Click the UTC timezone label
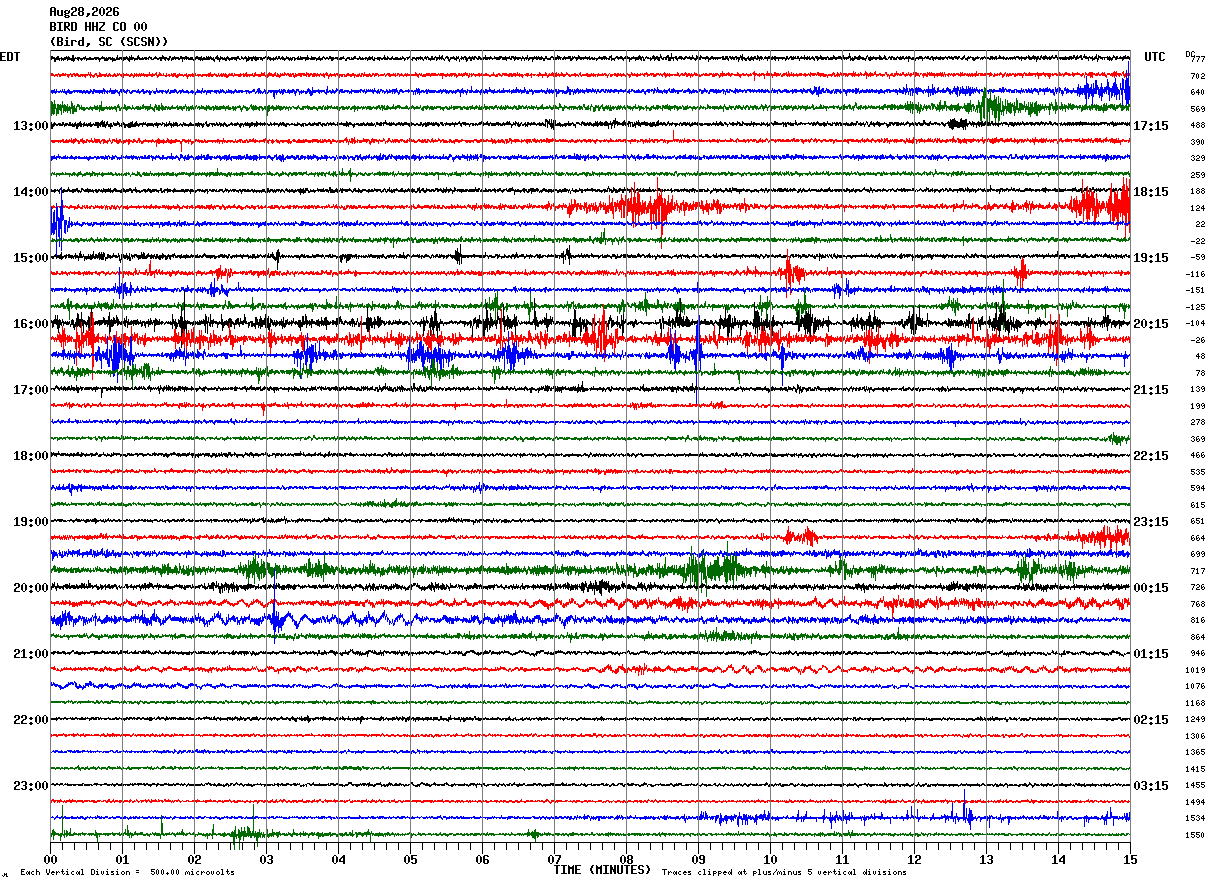 1155,57
